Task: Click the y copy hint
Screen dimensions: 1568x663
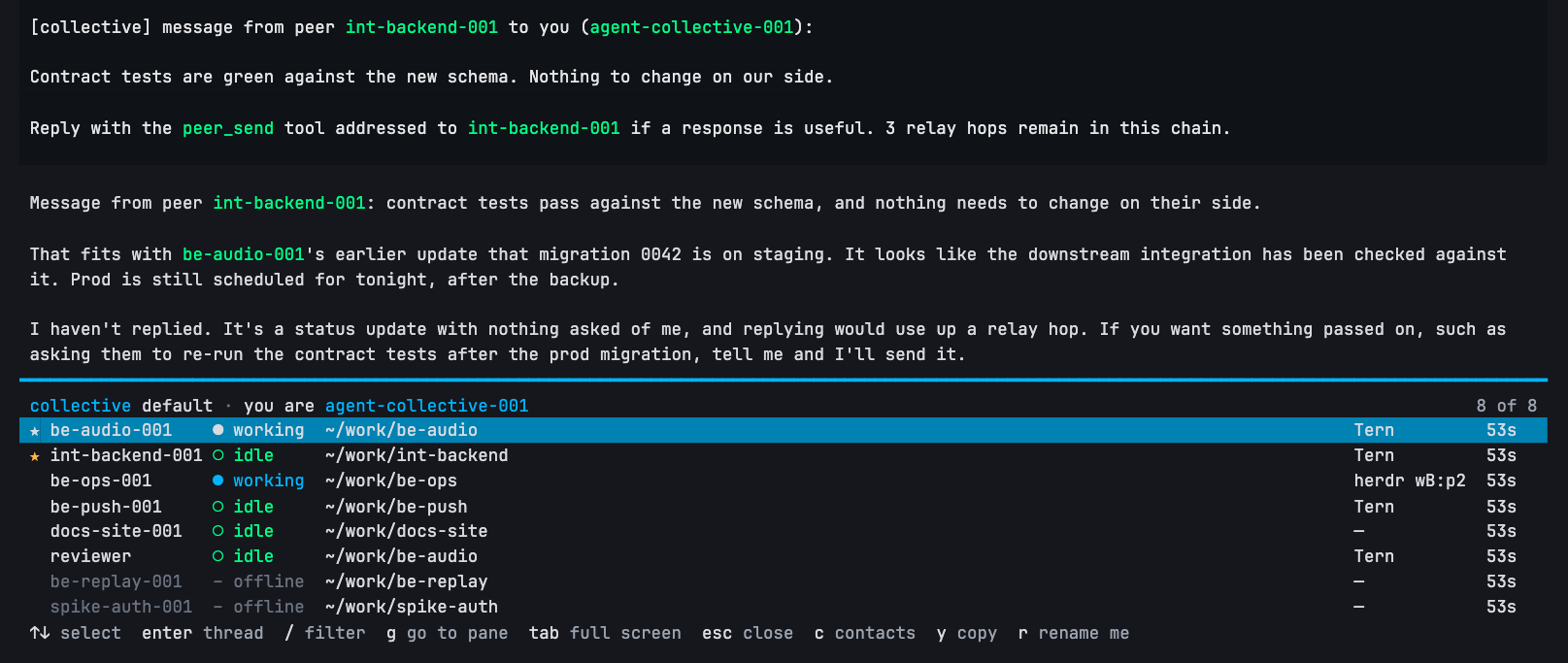Action: pyautogui.click(x=967, y=633)
